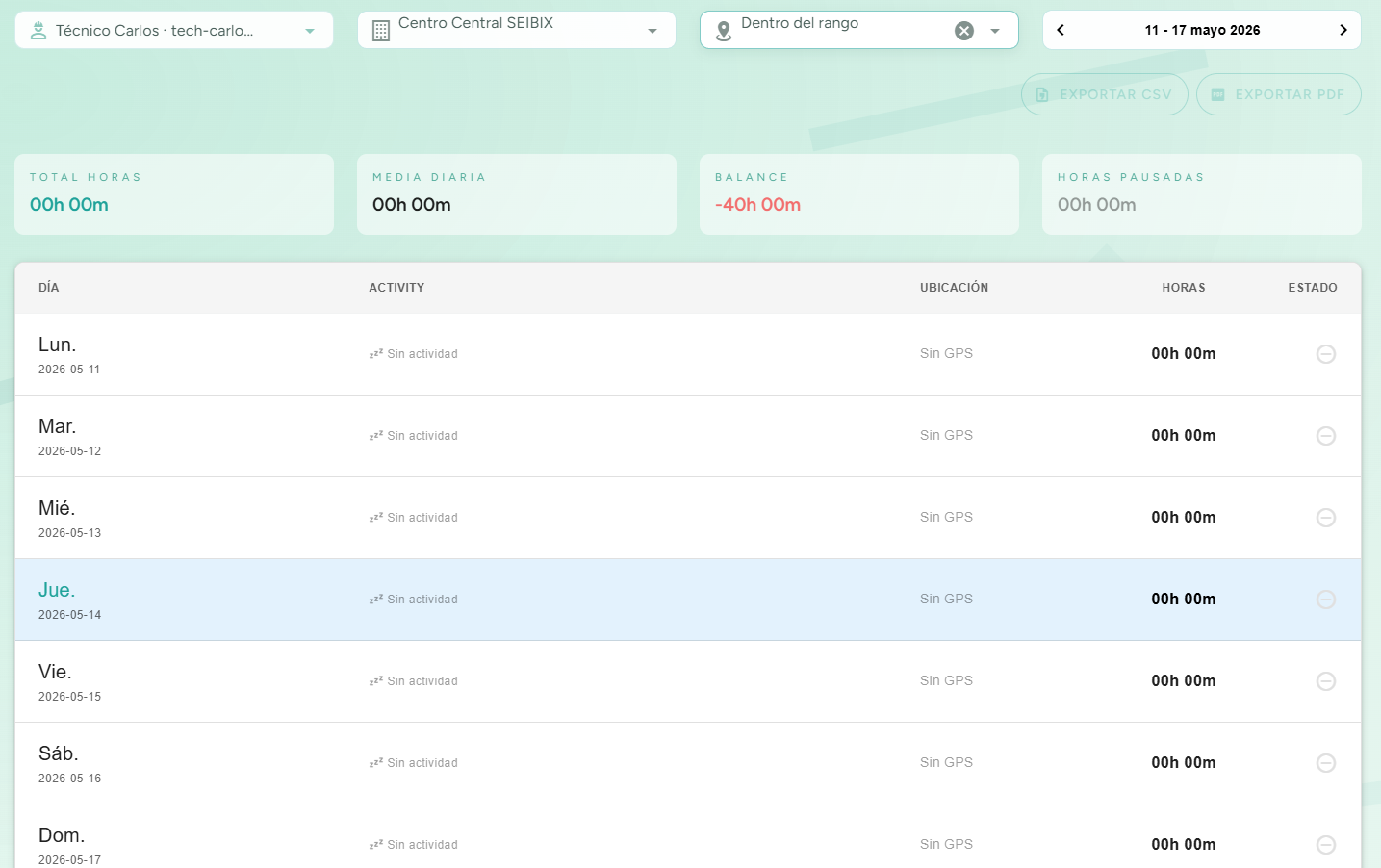The image size is (1381, 868).
Task: Go to previous week with left chevron
Action: [1061, 30]
